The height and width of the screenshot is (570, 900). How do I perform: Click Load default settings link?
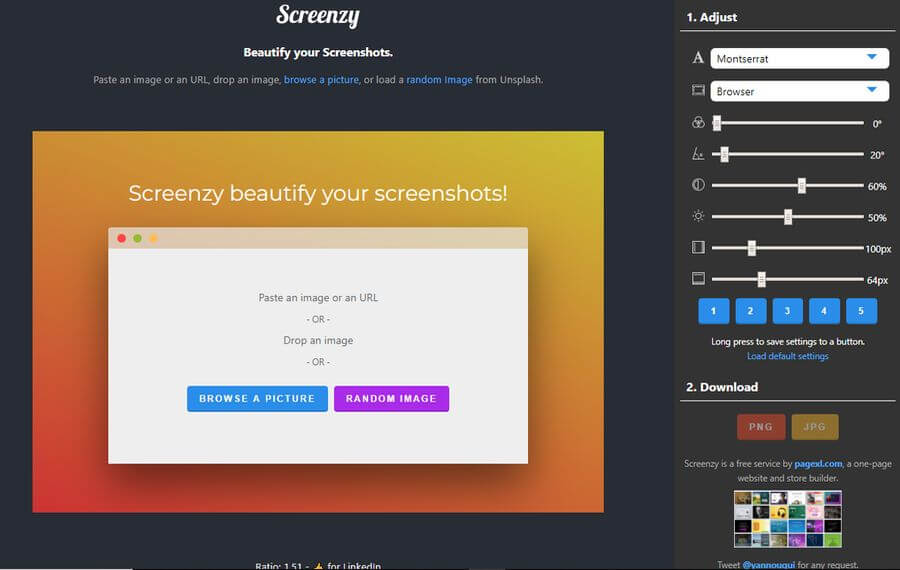(x=788, y=356)
